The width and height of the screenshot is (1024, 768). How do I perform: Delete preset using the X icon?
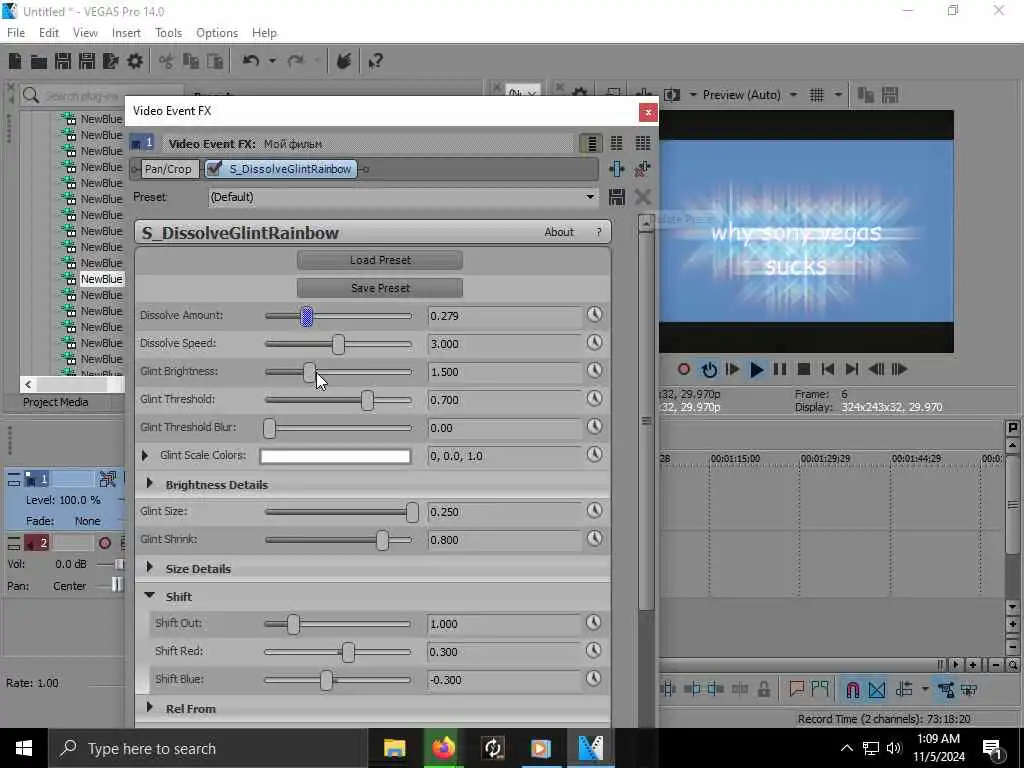pyautogui.click(x=643, y=197)
